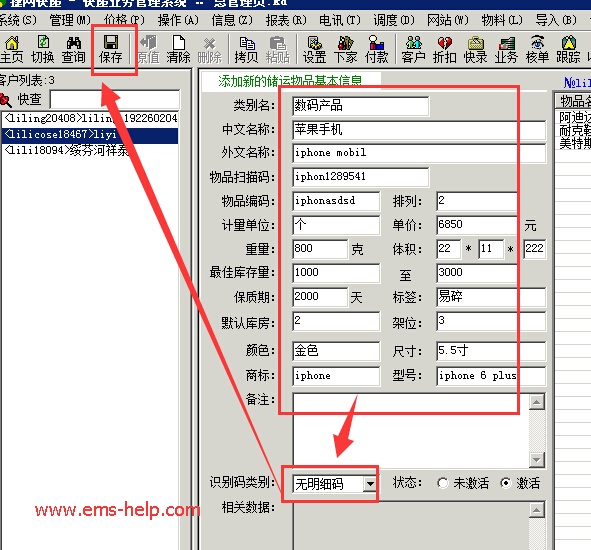Open the 物料(L) menu
This screenshot has height=550, width=591.
pos(502,20)
